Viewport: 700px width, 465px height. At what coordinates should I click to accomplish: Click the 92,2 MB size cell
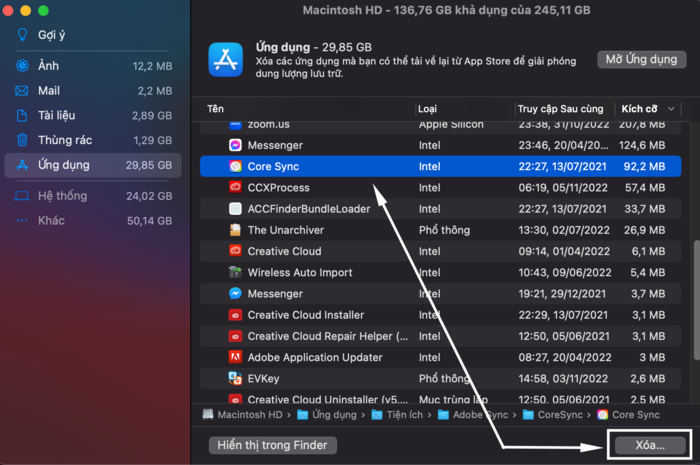pos(644,166)
